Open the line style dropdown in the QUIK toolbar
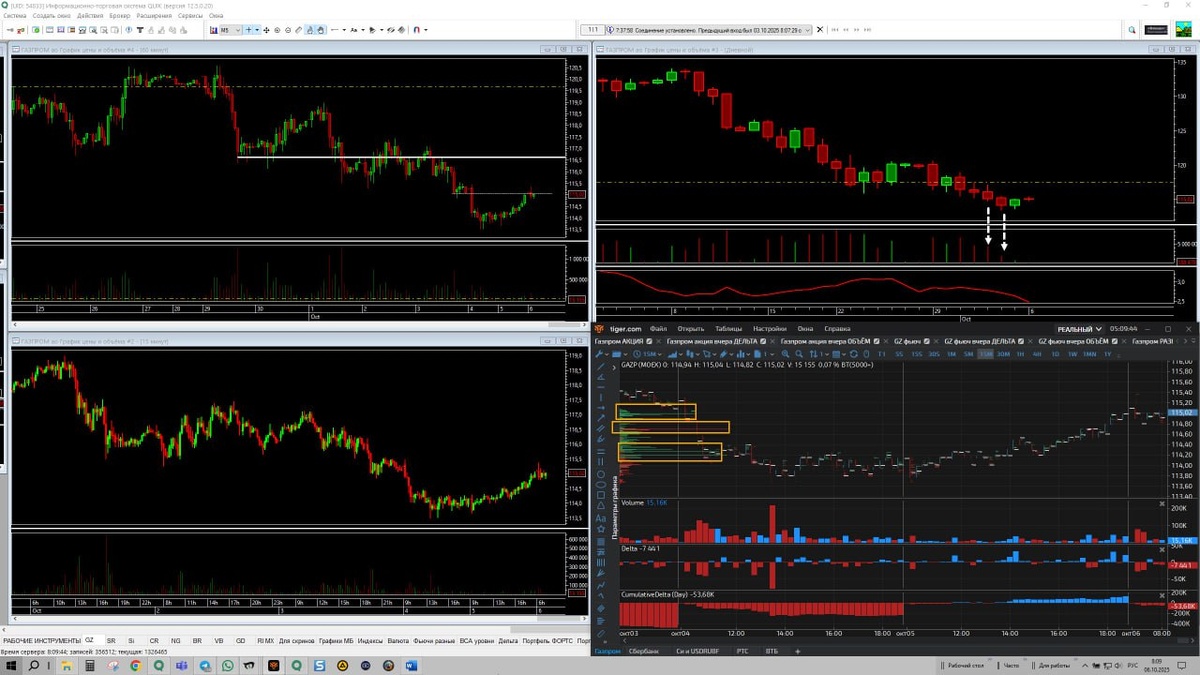1200x675 pixels. tap(344, 30)
